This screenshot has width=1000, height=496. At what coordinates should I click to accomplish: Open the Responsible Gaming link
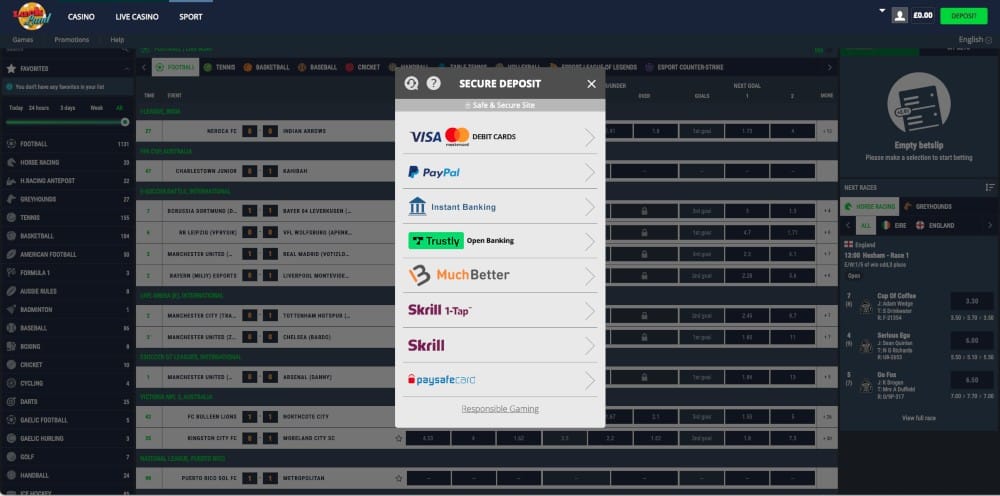[x=500, y=409]
